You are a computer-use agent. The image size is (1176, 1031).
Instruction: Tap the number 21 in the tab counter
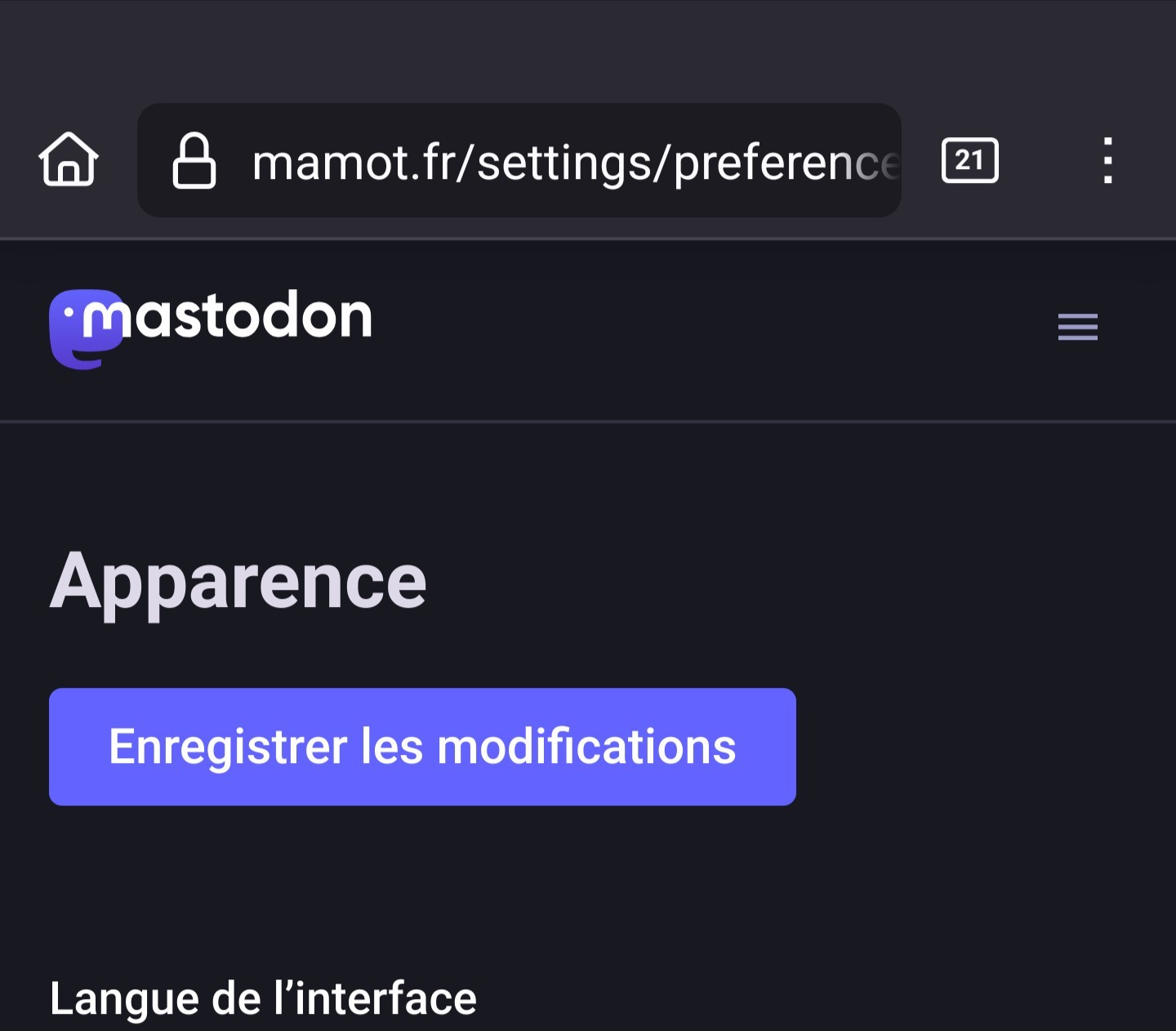969,160
